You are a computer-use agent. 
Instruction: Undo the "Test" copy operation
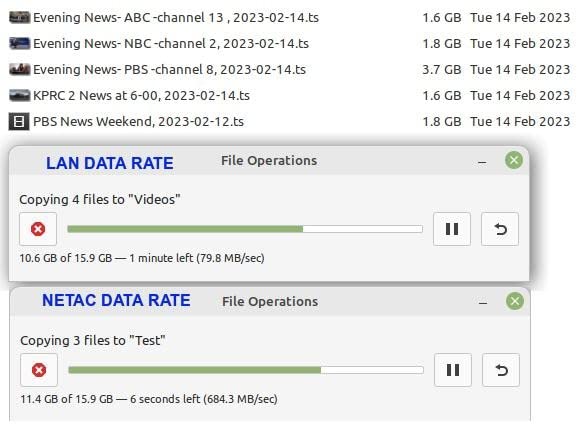pyautogui.click(x=501, y=370)
